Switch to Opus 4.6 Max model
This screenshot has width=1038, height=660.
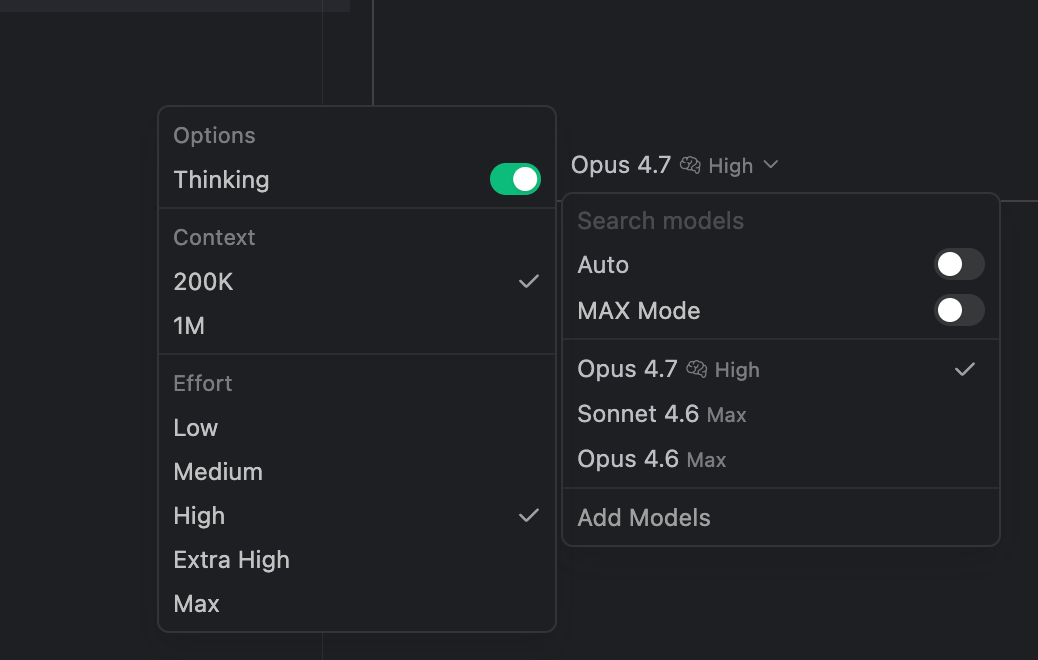(x=780, y=459)
